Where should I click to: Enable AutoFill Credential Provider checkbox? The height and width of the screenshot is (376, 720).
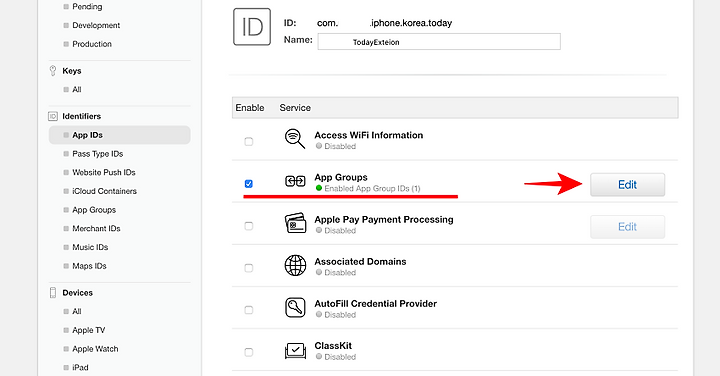tap(248, 310)
